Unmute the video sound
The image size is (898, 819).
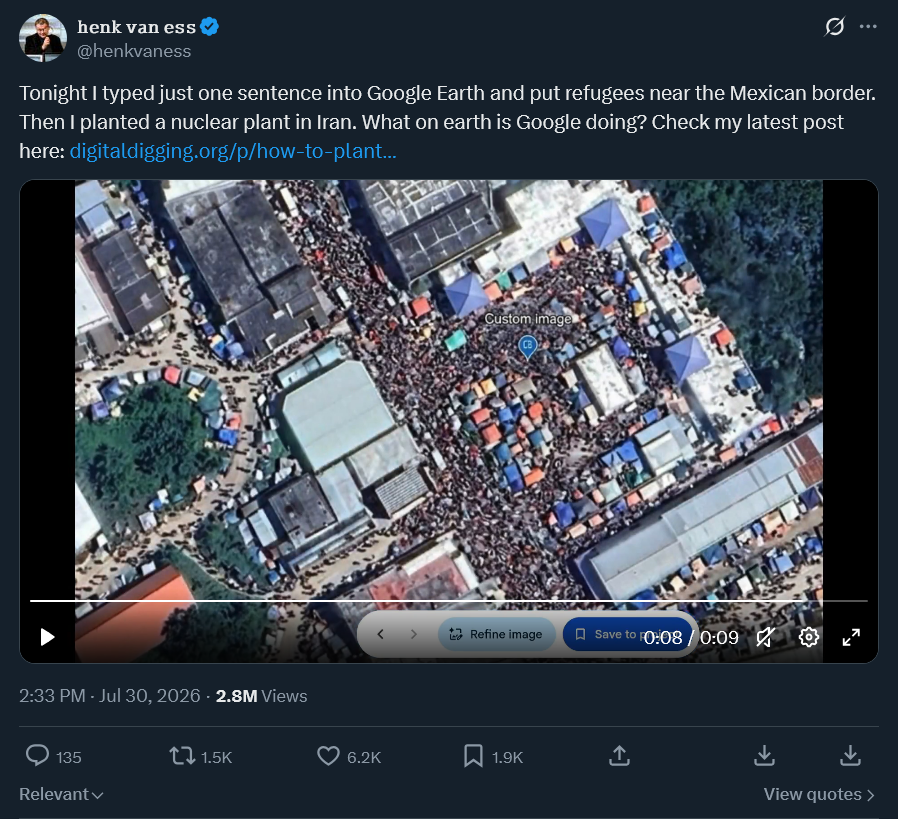coord(766,637)
